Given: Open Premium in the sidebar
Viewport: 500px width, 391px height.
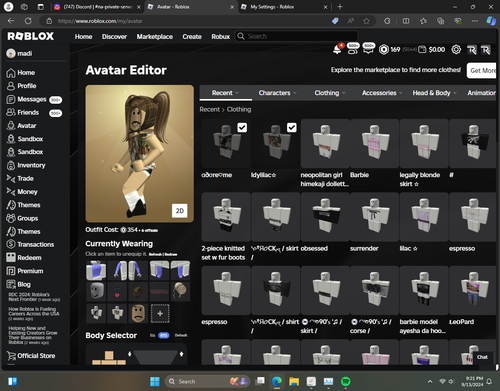Looking at the screenshot, I should pyautogui.click(x=25, y=271).
